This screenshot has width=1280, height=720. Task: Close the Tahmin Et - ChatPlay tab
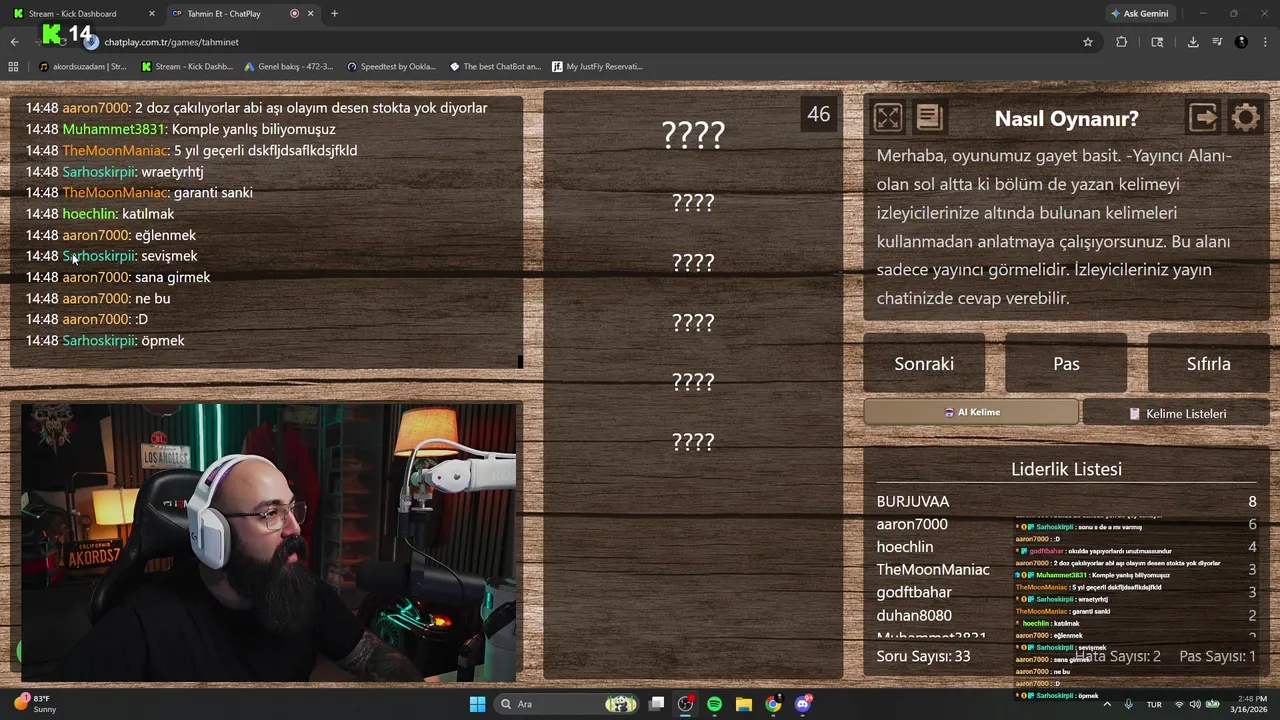(310, 13)
